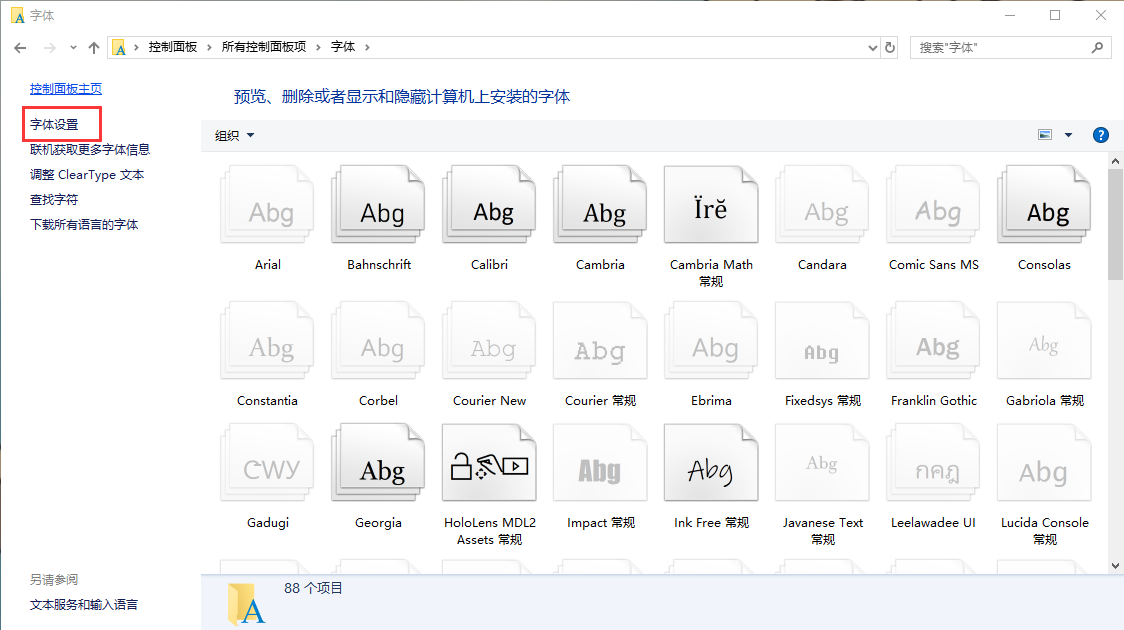Go up one folder level arrow
This screenshot has width=1124, height=630.
pos(94,47)
